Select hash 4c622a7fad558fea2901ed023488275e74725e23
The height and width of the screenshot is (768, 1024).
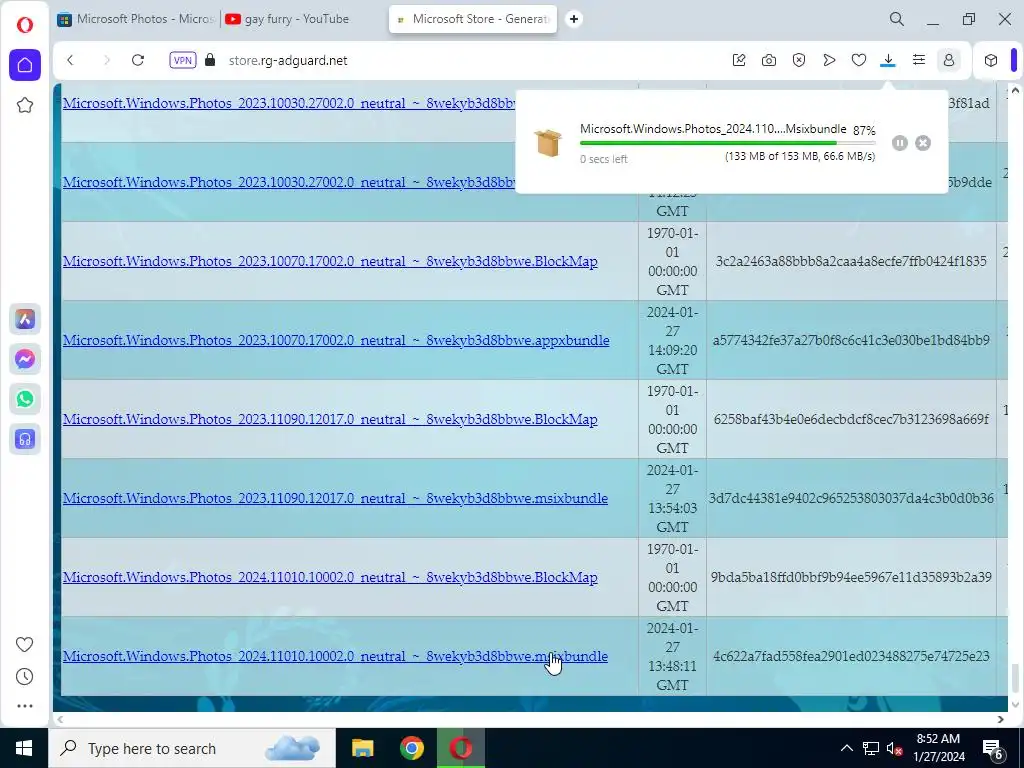point(851,656)
